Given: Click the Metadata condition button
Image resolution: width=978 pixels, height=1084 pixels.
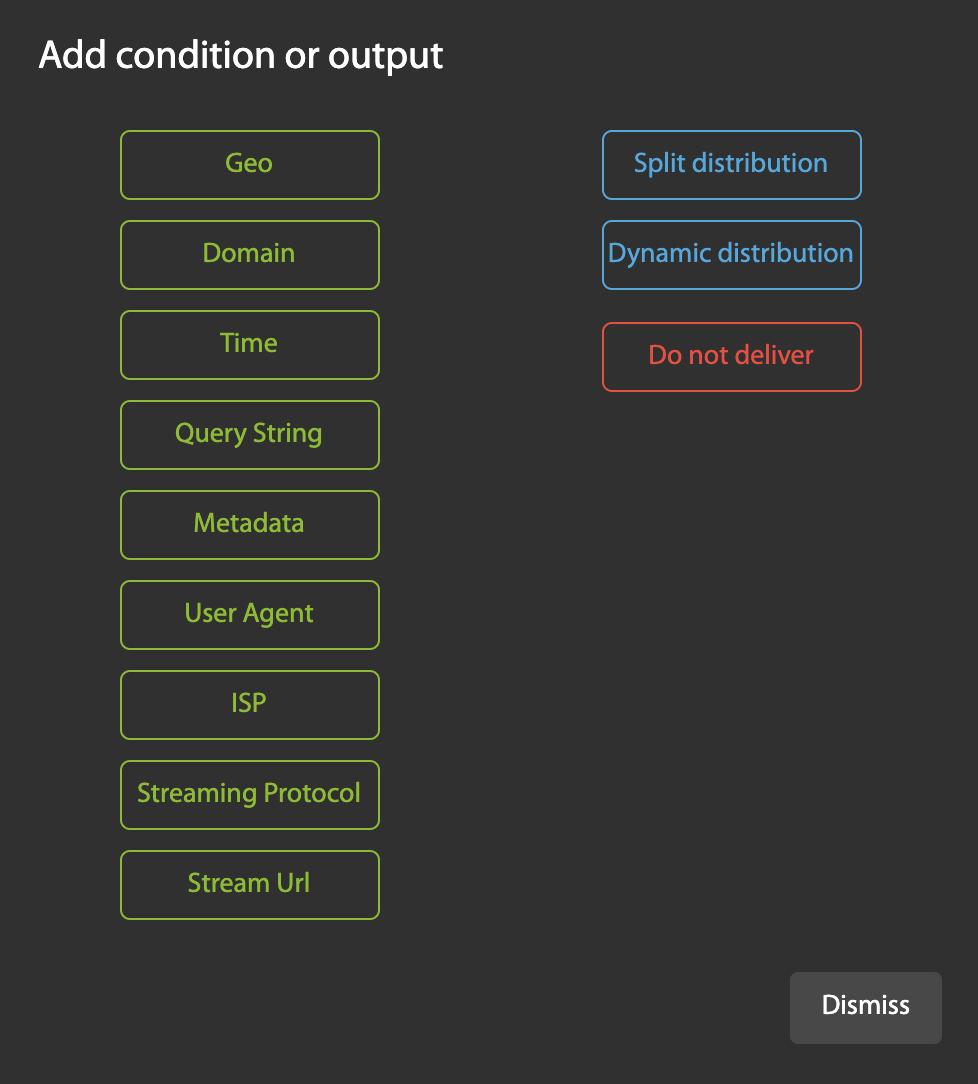Looking at the screenshot, I should pos(250,525).
